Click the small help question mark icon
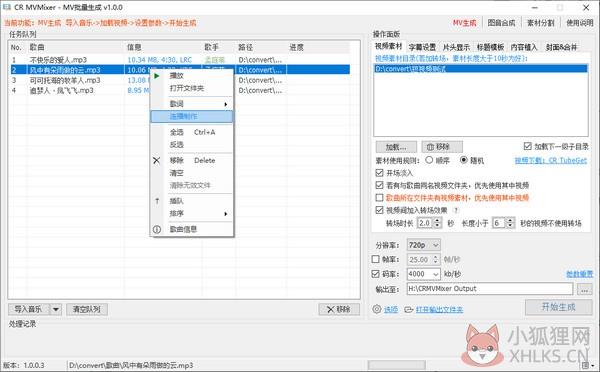Image resolution: width=600 pixels, height=372 pixels. [456, 210]
